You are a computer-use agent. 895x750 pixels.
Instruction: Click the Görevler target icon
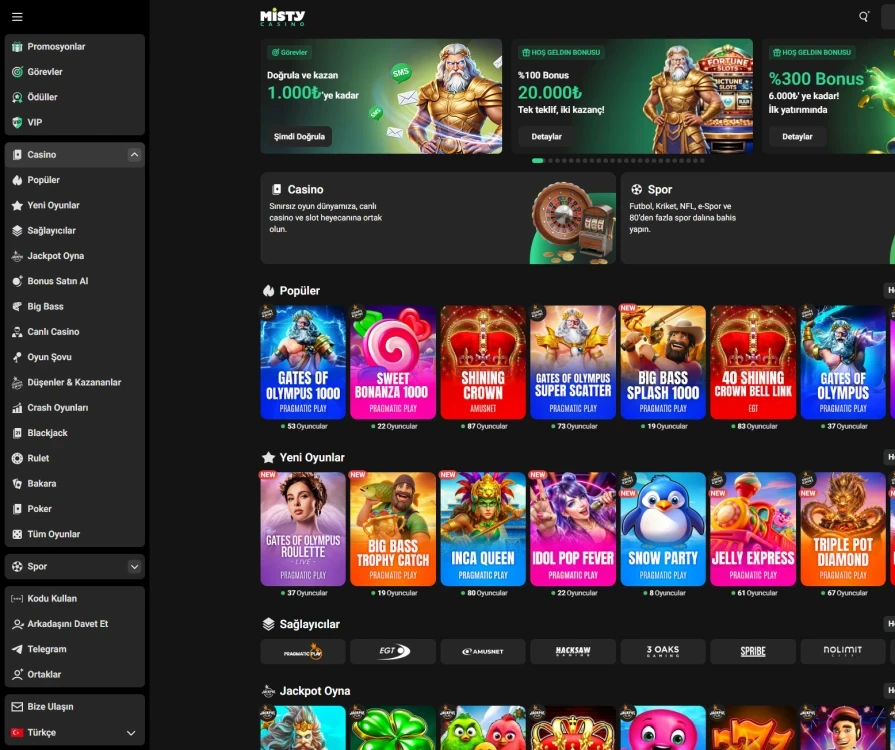17,72
